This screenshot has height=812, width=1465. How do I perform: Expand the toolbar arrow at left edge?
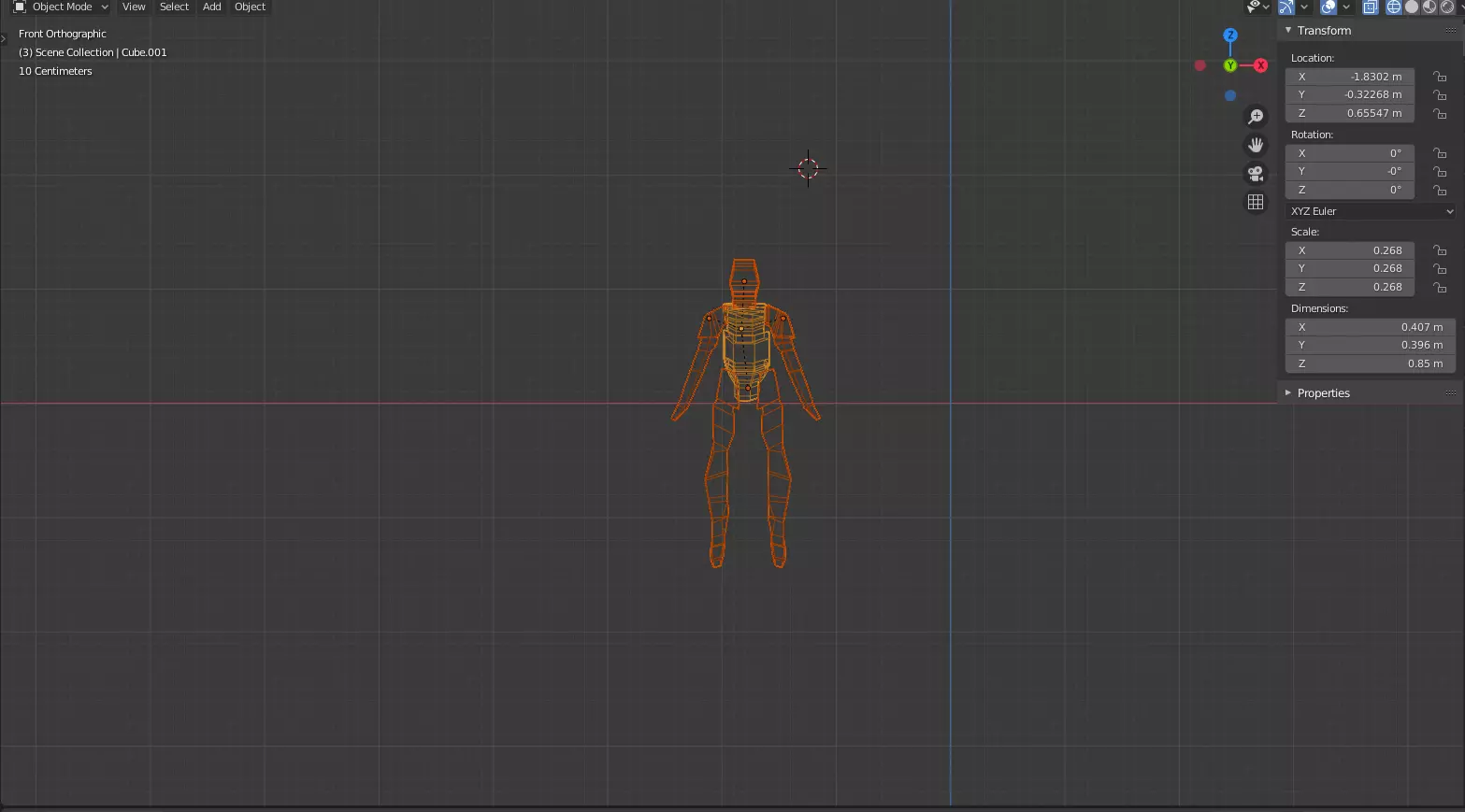coord(4,38)
